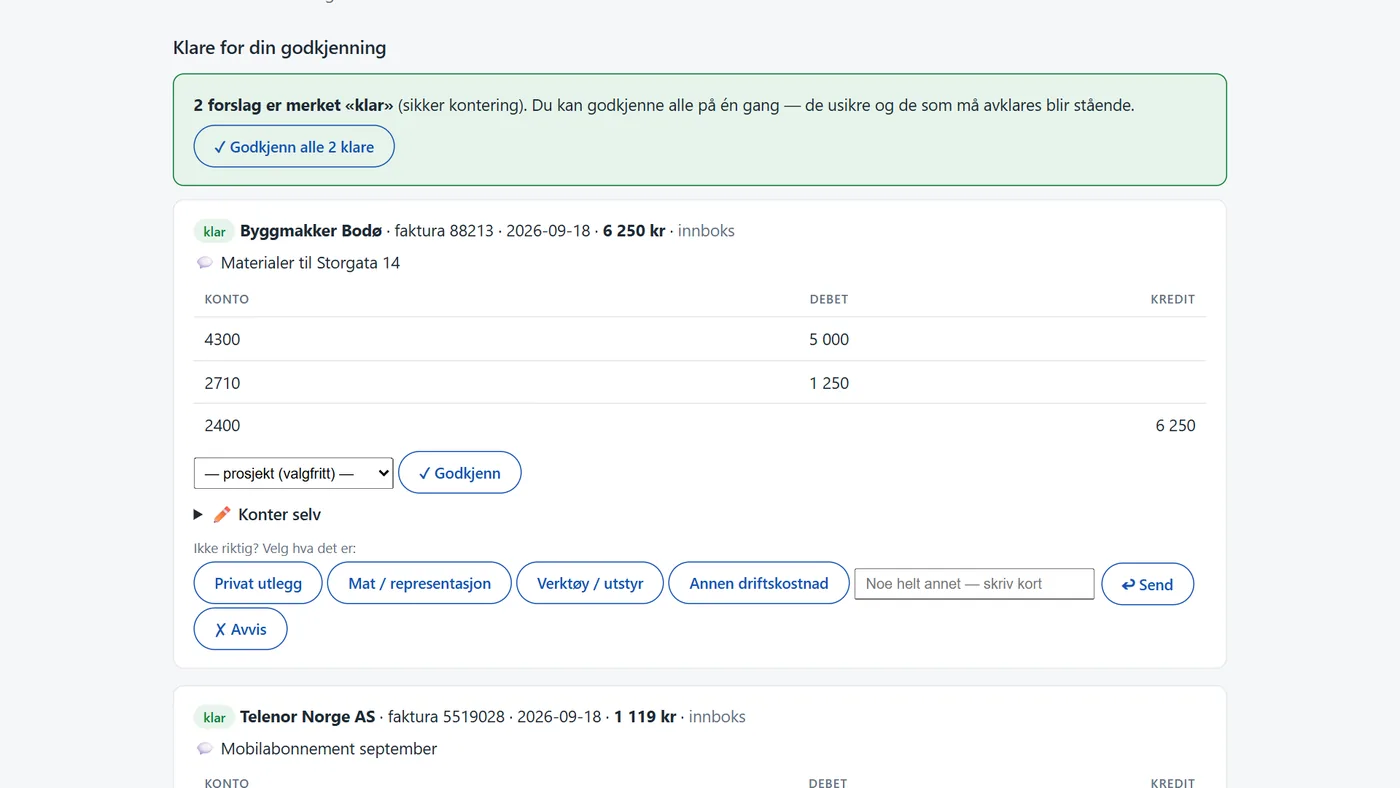Click the debit amount 1 250
The width and height of the screenshot is (1400, 788).
829,383
